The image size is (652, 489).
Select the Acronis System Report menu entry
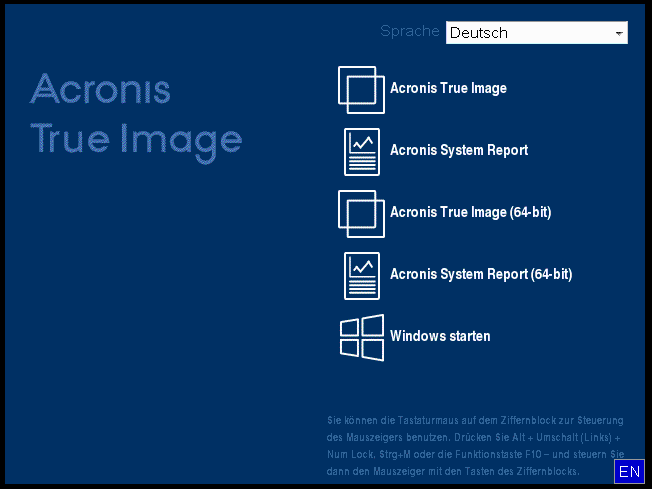(x=458, y=150)
